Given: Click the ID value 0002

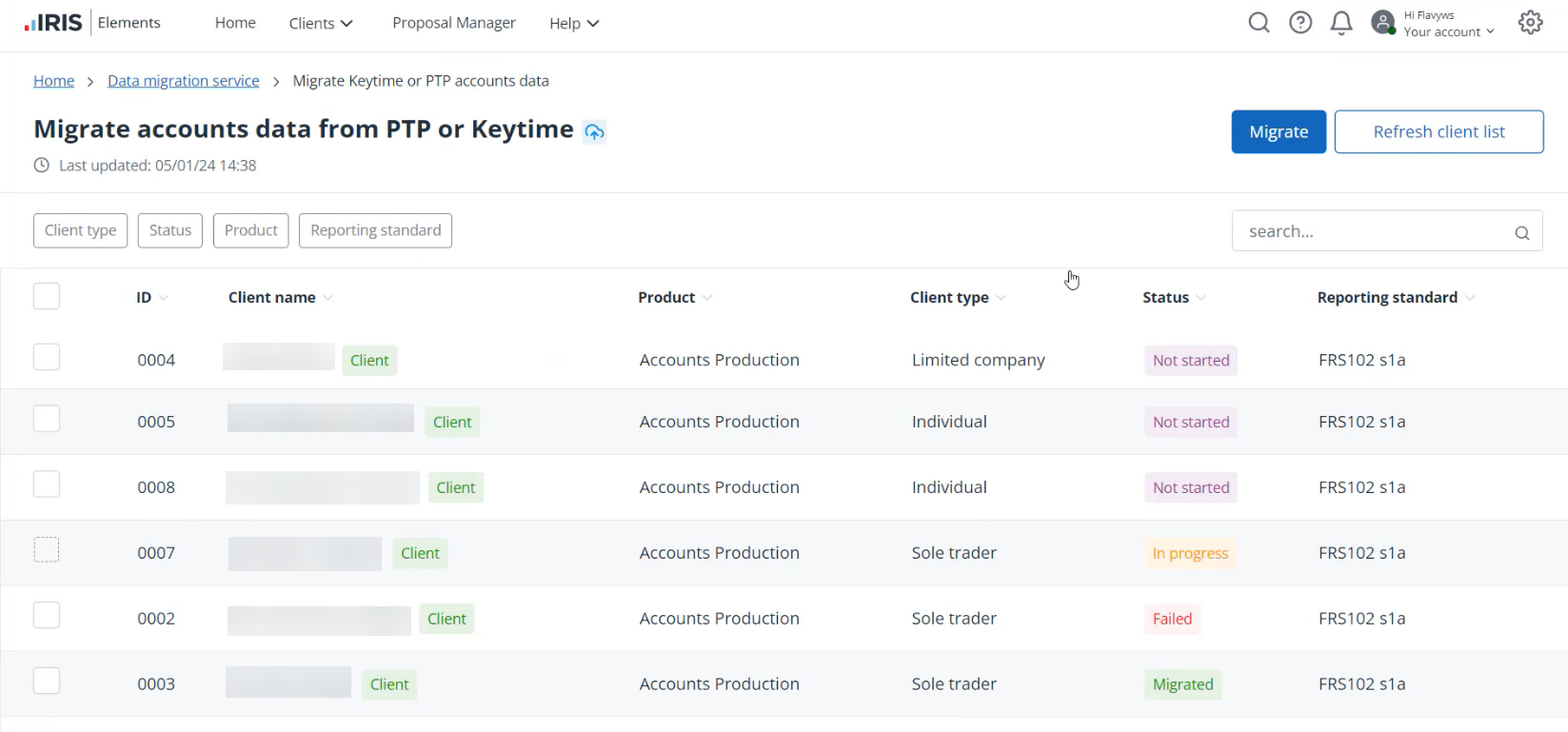Looking at the screenshot, I should pyautogui.click(x=156, y=619).
